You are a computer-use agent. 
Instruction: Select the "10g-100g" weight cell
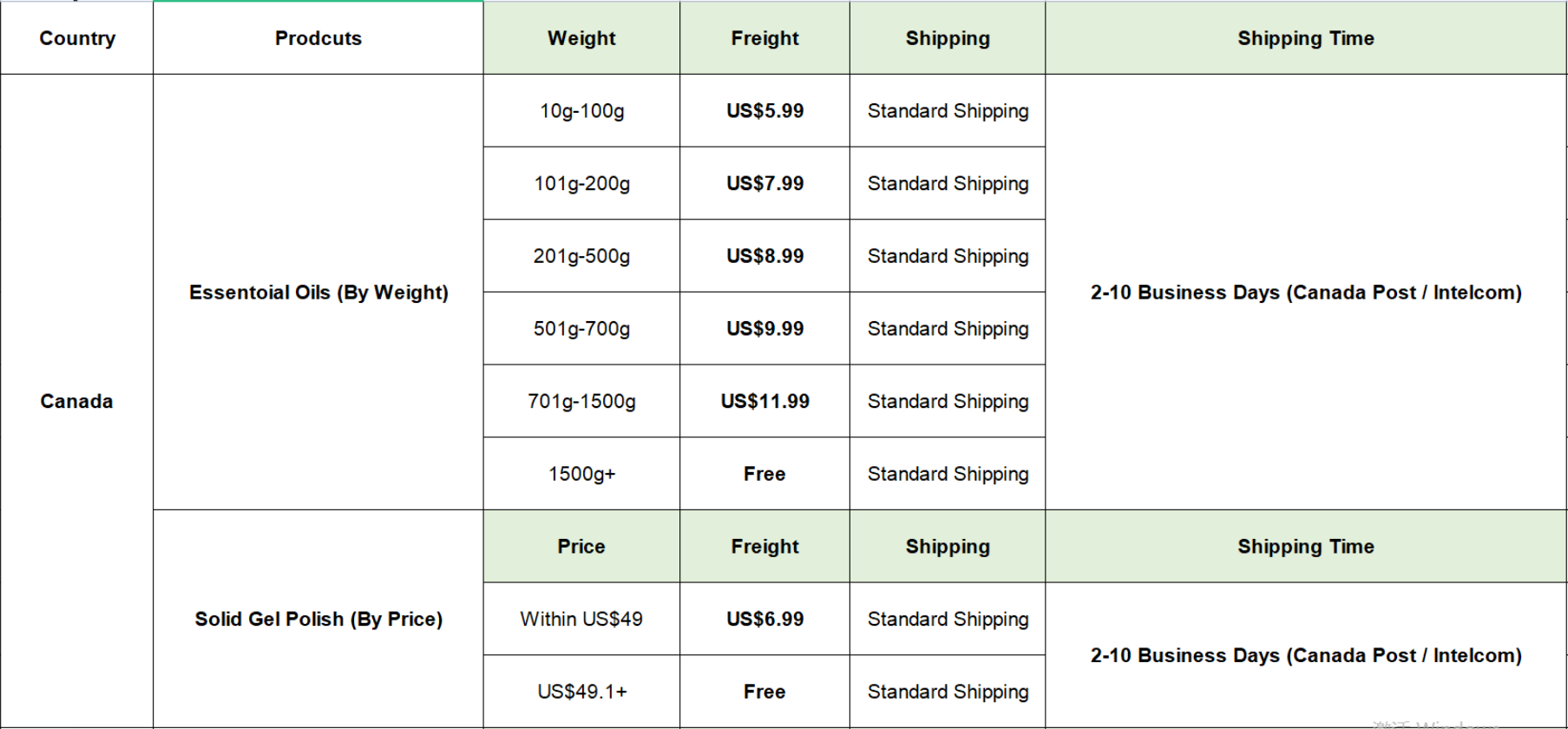[581, 111]
